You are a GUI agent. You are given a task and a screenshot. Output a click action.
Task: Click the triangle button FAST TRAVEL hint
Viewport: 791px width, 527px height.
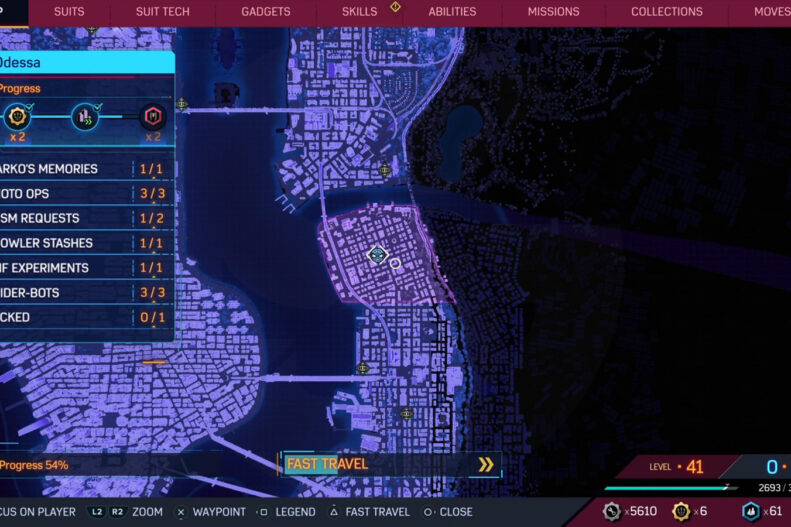pyautogui.click(x=333, y=512)
